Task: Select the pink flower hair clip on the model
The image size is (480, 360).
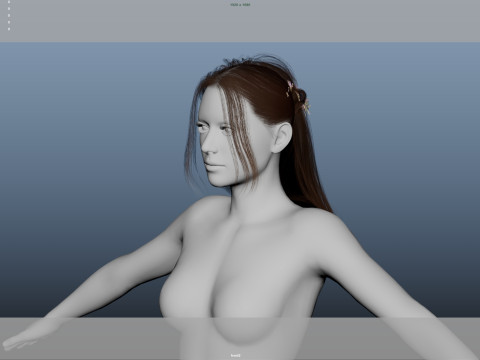Action: [298, 97]
